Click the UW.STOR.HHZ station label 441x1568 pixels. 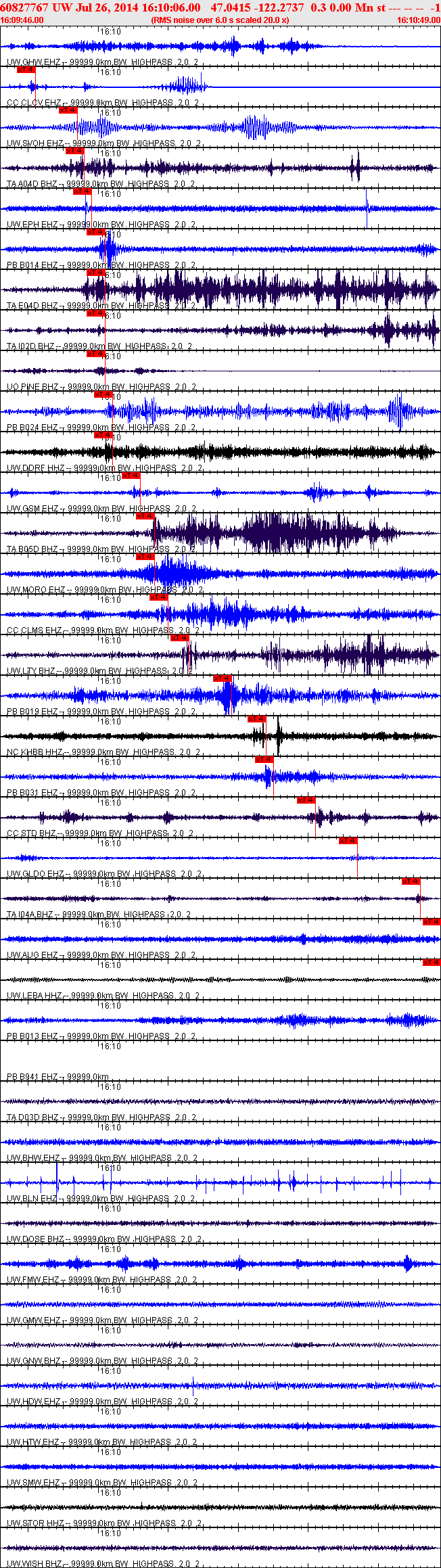[35, 1523]
